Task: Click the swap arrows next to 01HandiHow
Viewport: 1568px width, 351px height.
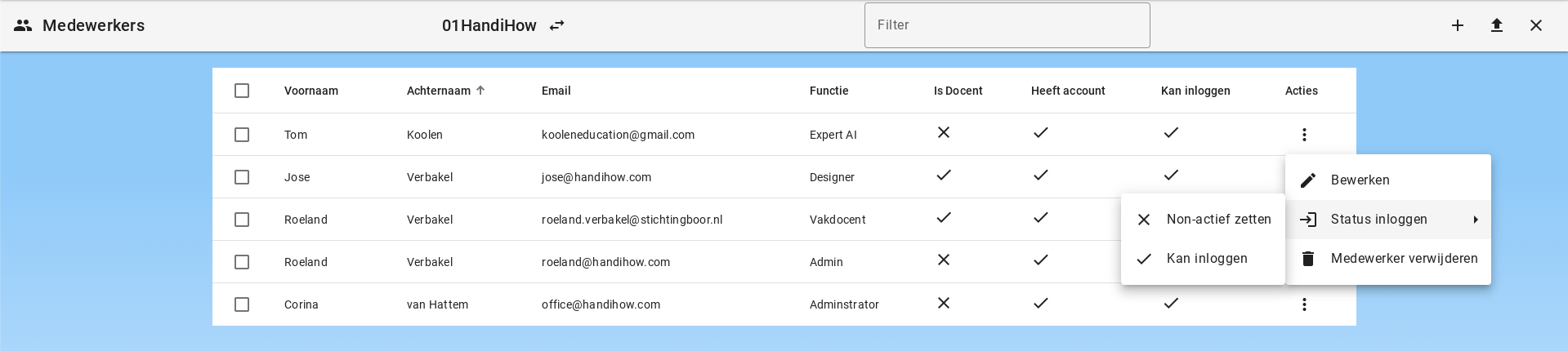Action: (557, 25)
